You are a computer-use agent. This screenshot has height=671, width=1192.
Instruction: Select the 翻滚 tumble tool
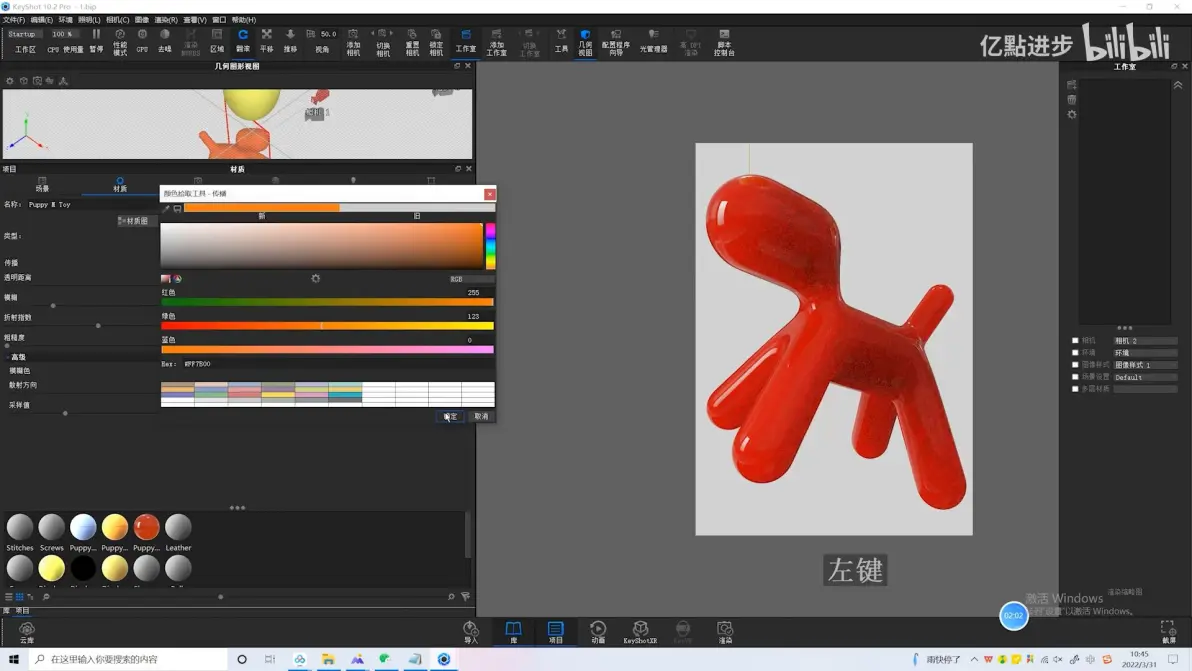tap(243, 40)
